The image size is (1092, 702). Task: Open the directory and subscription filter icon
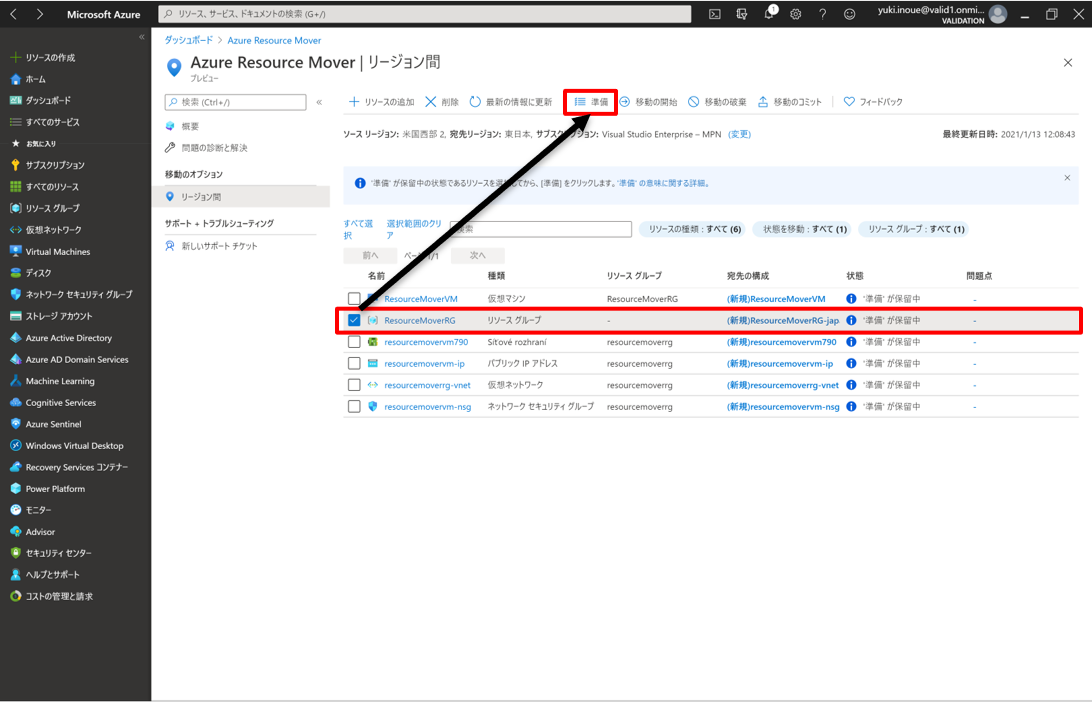click(742, 14)
